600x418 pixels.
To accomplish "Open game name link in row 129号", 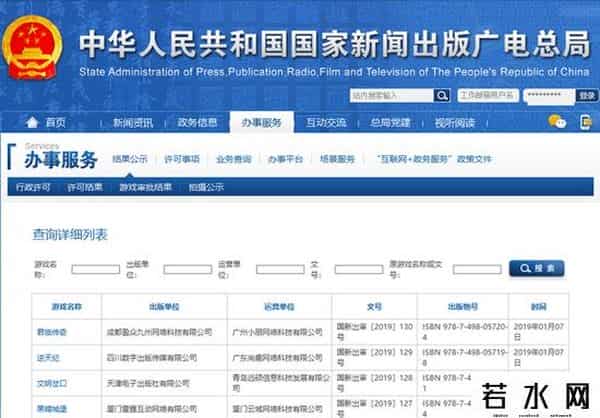I will (48, 358).
